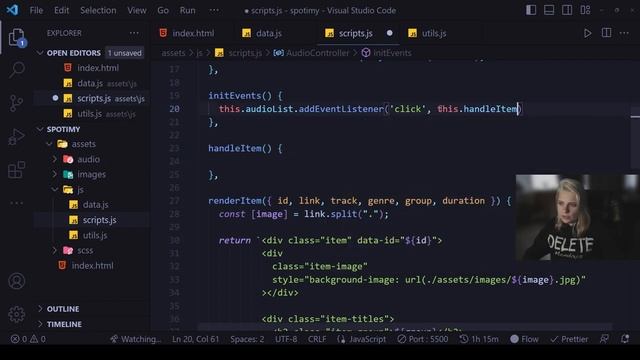
Task: Open the notifications bell icon
Action: tap(625, 339)
